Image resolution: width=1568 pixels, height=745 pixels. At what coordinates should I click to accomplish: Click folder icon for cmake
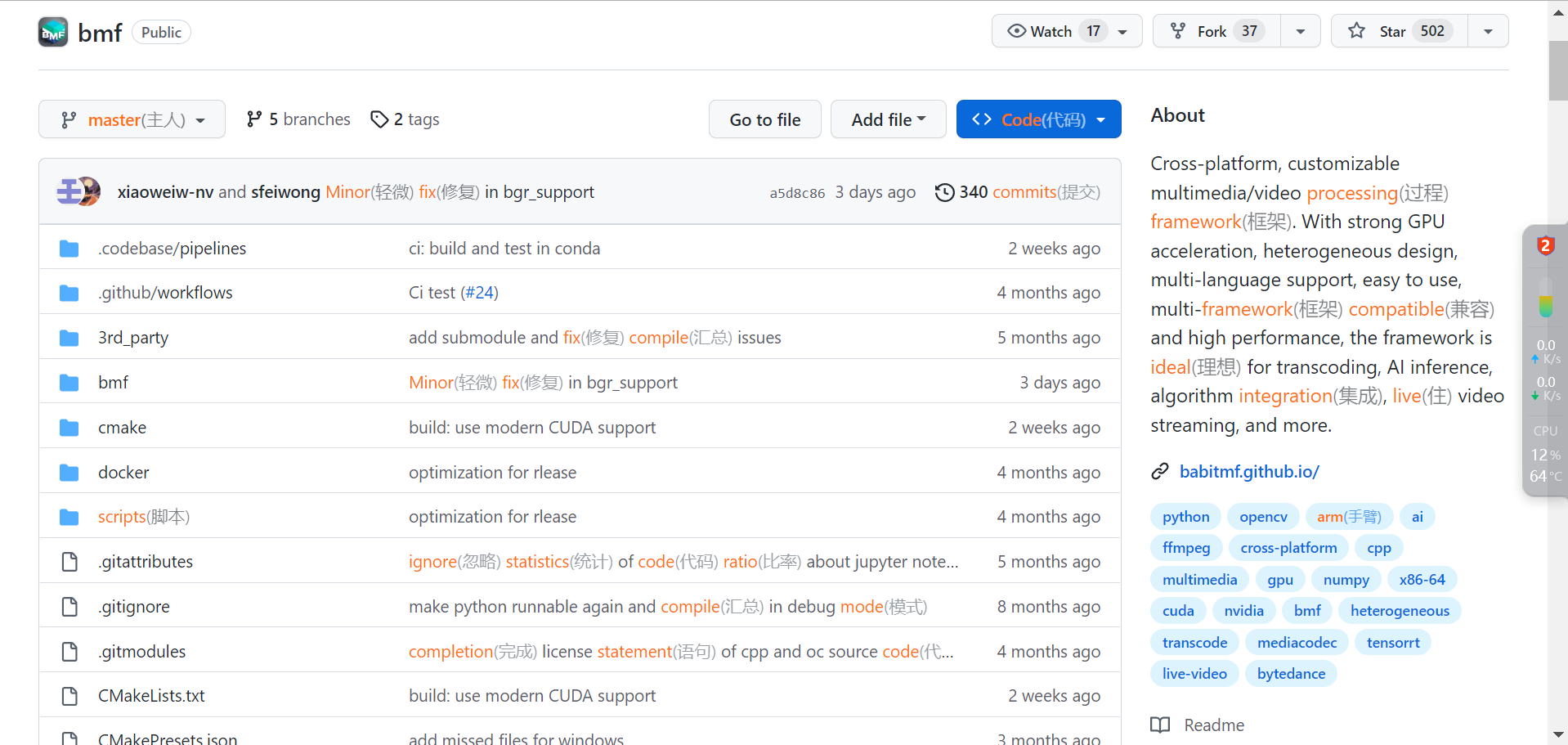pyautogui.click(x=69, y=428)
